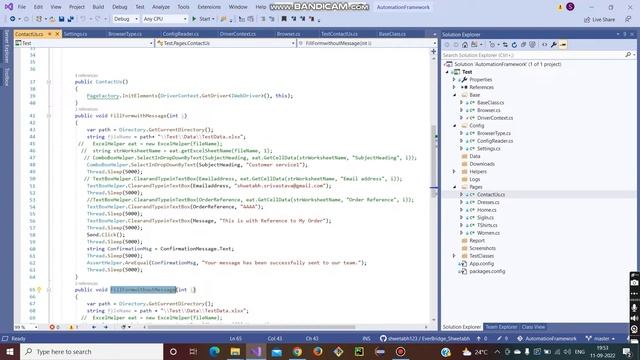Open the Build menu
Viewport: 640px width, 360px height.
[98, 7]
